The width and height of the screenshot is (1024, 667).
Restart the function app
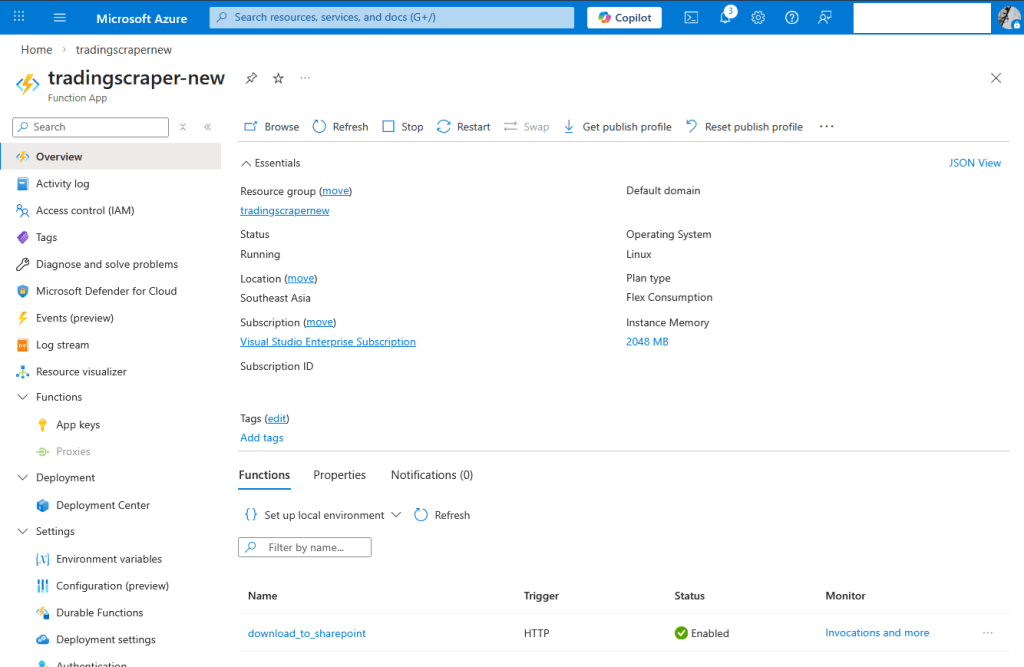point(464,127)
